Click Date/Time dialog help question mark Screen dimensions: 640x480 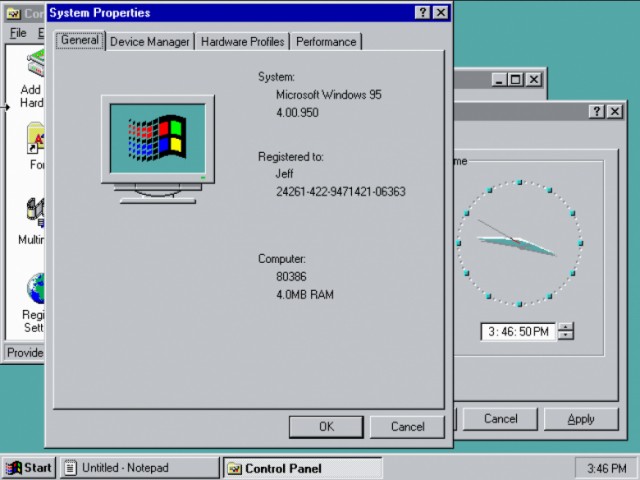pyautogui.click(x=597, y=111)
